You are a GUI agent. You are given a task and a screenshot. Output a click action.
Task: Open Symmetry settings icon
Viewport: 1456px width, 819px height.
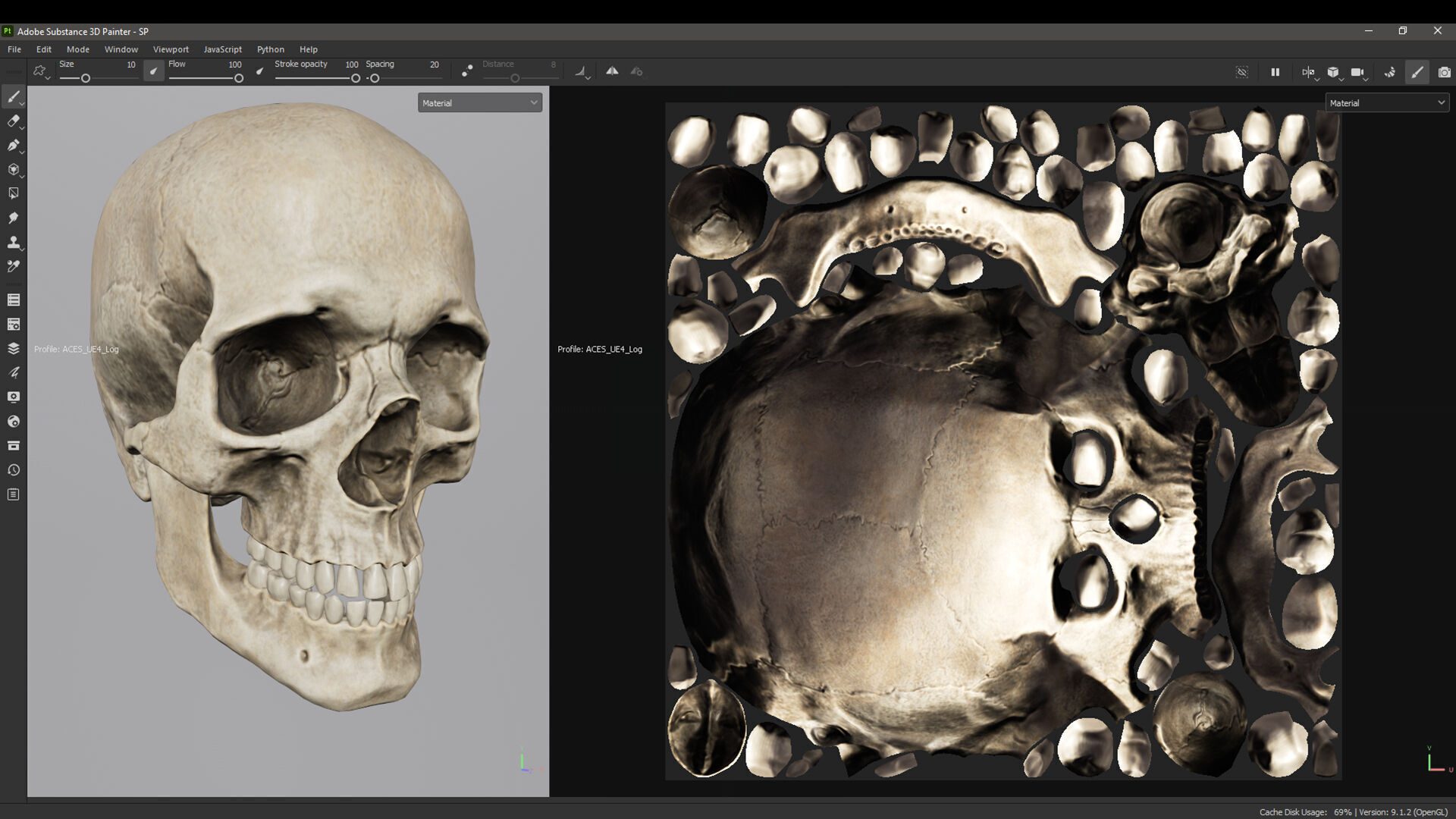[x=637, y=71]
